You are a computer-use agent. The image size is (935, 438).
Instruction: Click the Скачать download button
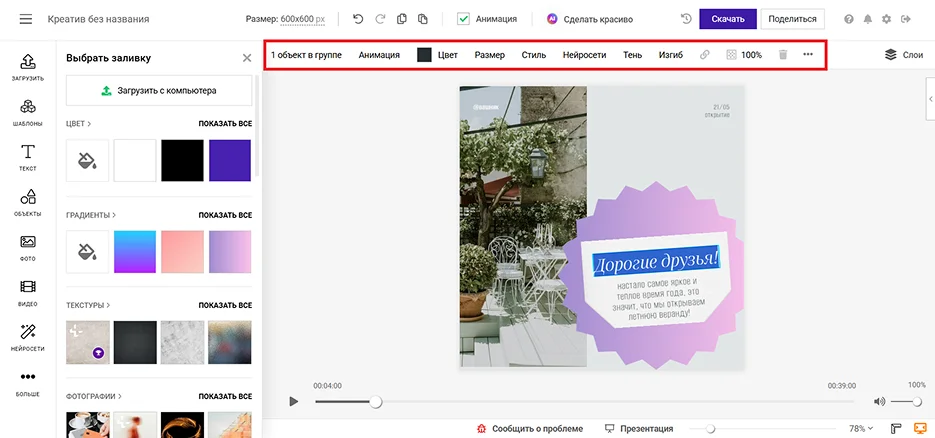coord(727,19)
